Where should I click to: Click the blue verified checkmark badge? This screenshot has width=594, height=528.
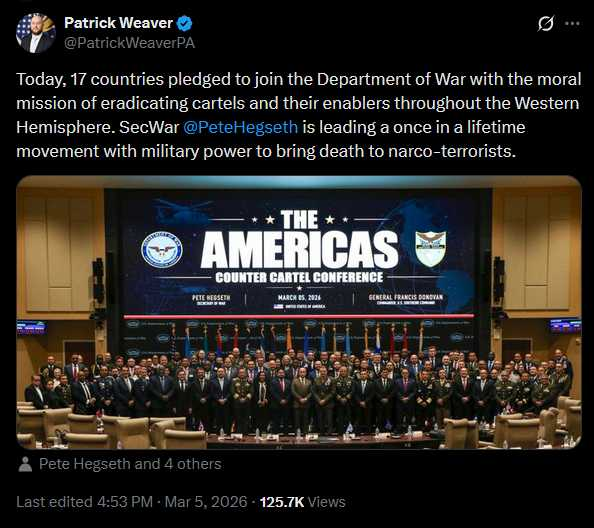coord(185,23)
